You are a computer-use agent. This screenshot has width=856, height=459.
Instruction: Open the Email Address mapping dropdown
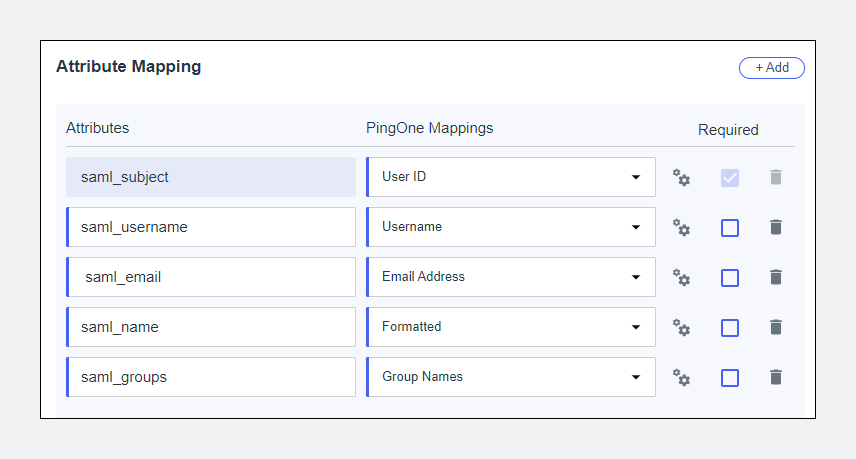511,277
